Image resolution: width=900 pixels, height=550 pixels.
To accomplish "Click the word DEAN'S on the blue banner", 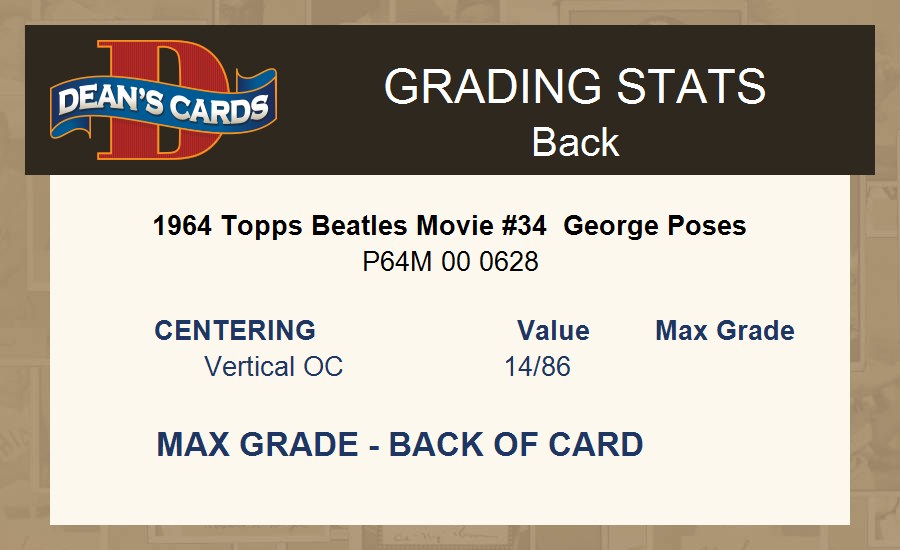I will point(103,103).
